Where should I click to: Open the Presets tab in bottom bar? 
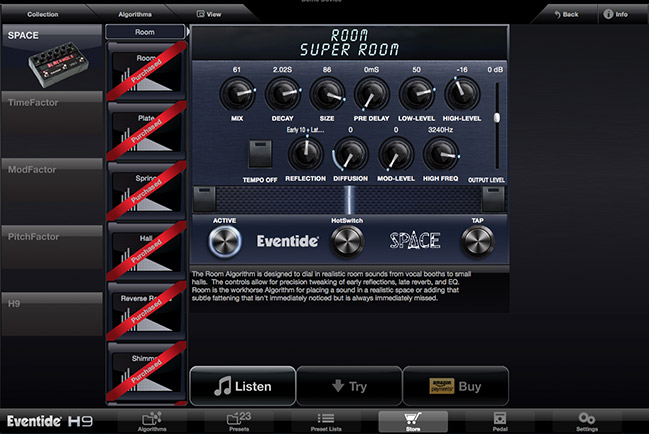pyautogui.click(x=239, y=422)
